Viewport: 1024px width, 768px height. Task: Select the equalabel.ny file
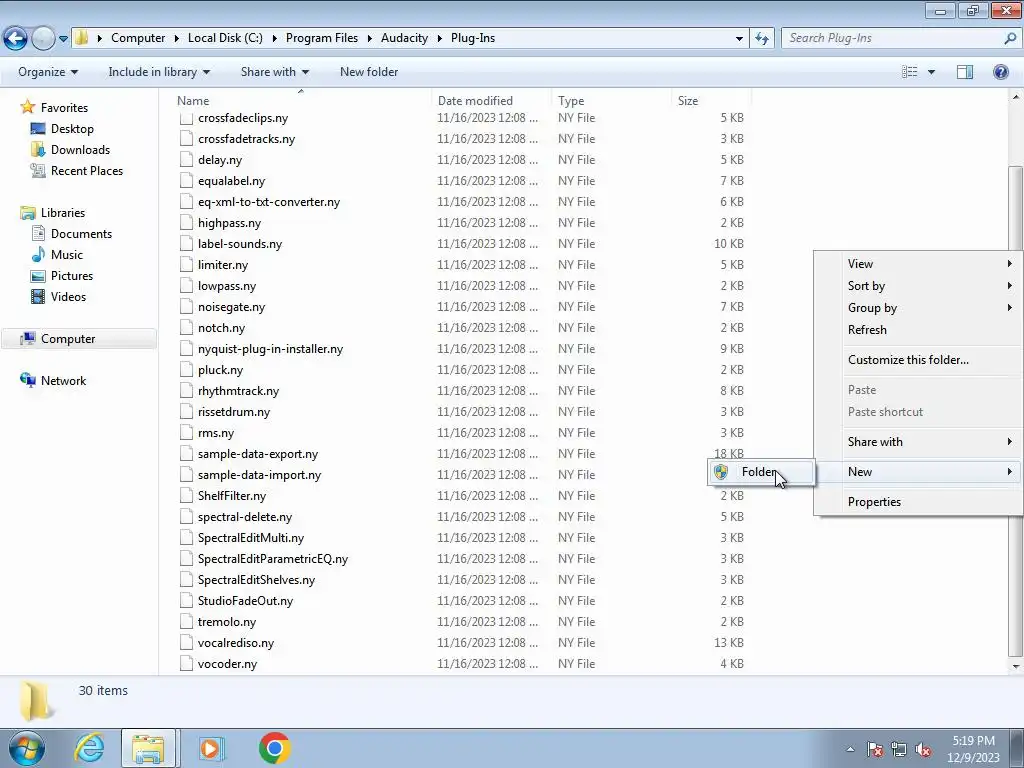231,181
